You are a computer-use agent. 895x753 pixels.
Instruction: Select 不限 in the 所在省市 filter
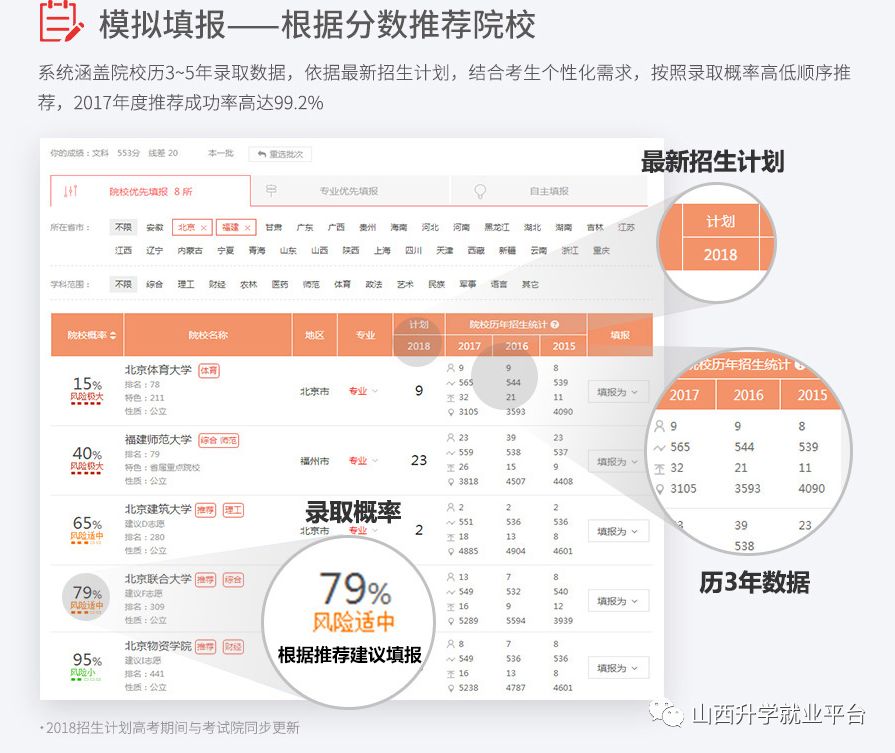coord(123,227)
